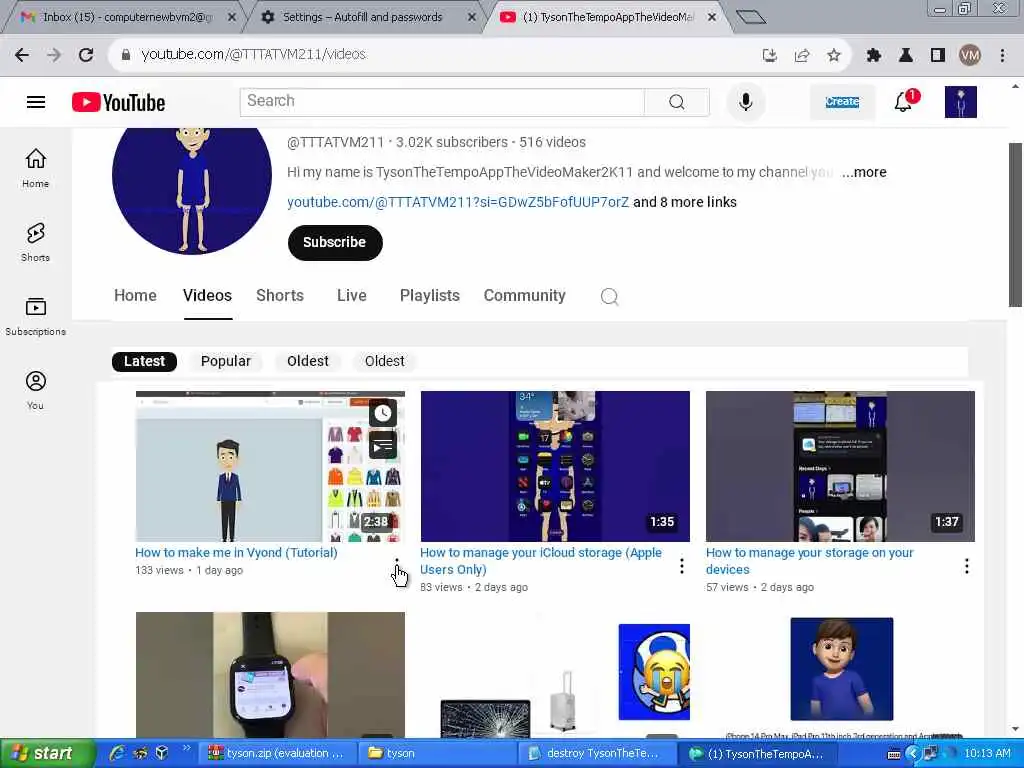The height and width of the screenshot is (768, 1024).
Task: Open 'How to make me in Vyond' title
Action: 236,552
